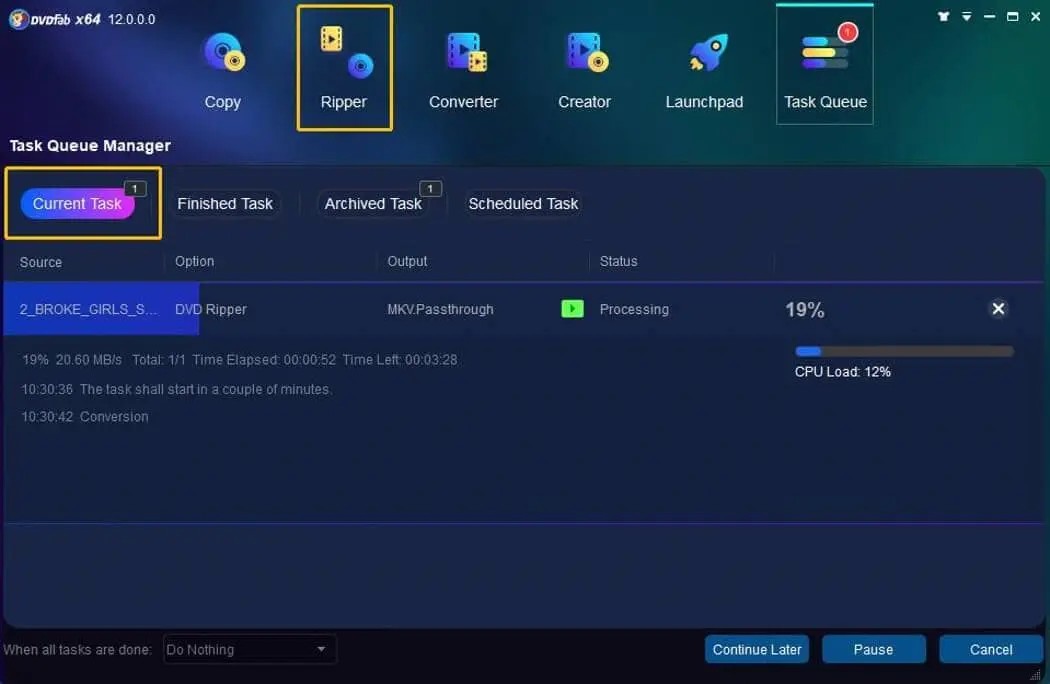
Task: Switch to the Finished Task tab
Action: 224,203
